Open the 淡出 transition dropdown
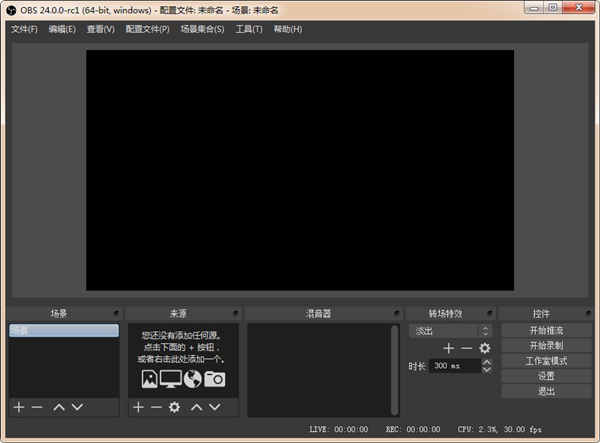This screenshot has height=443, width=600. pos(450,331)
